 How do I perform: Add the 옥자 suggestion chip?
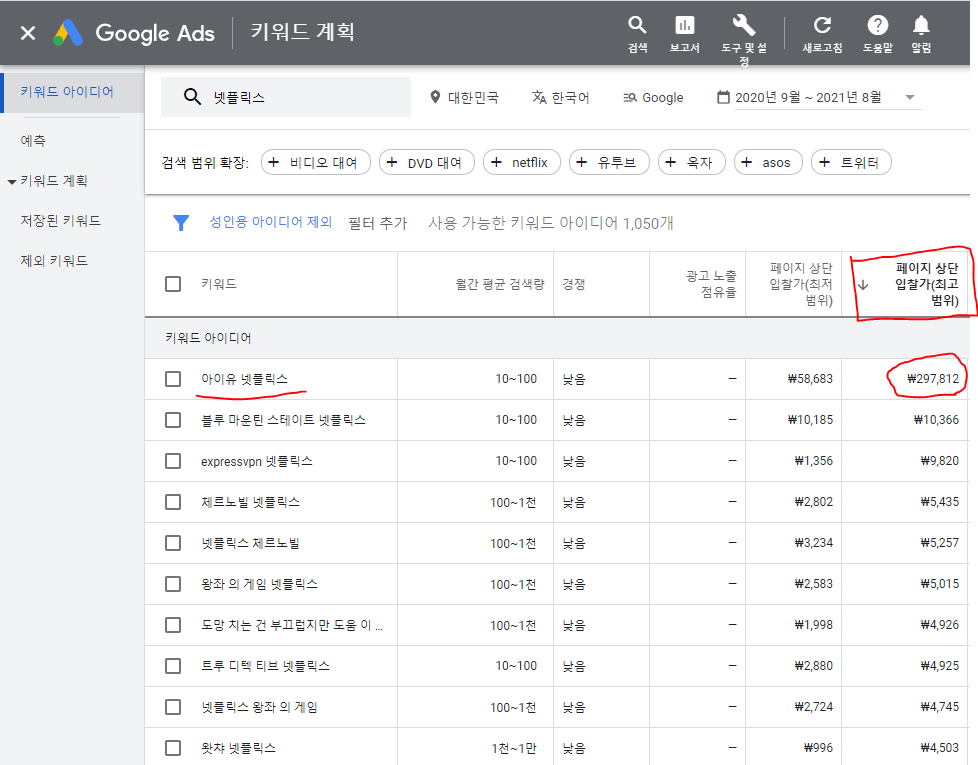[x=692, y=162]
